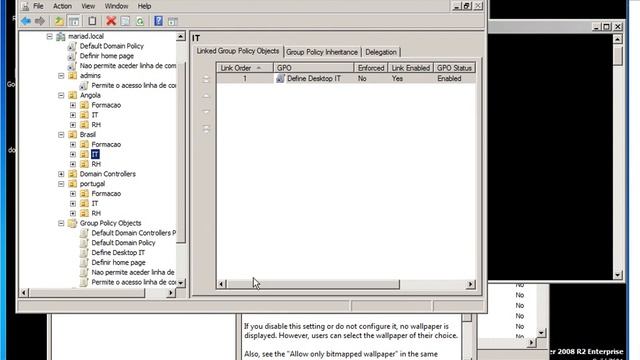Image resolution: width=640 pixels, height=360 pixels.
Task: Switch to the Delegation tab
Action: (381, 52)
